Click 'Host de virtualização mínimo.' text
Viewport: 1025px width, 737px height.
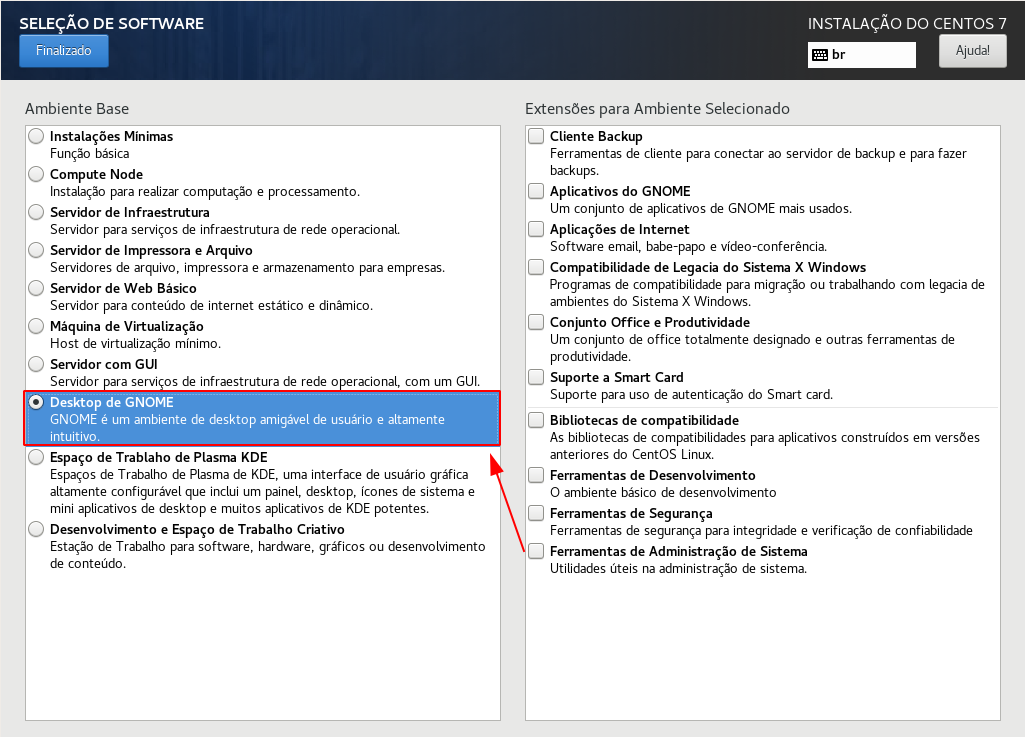pos(135,343)
